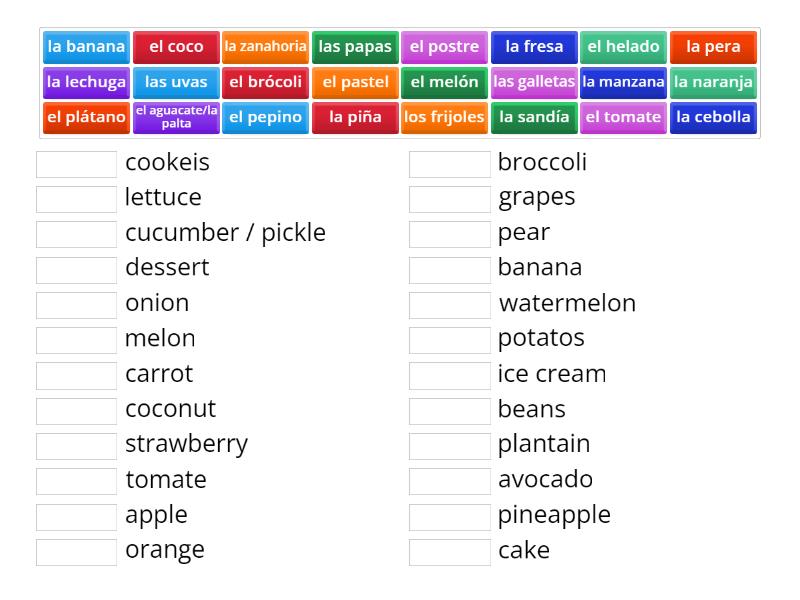Image resolution: width=800 pixels, height=600 pixels.
Task: Click the answer box beside "cucumber / pickle"
Action: (x=75, y=232)
